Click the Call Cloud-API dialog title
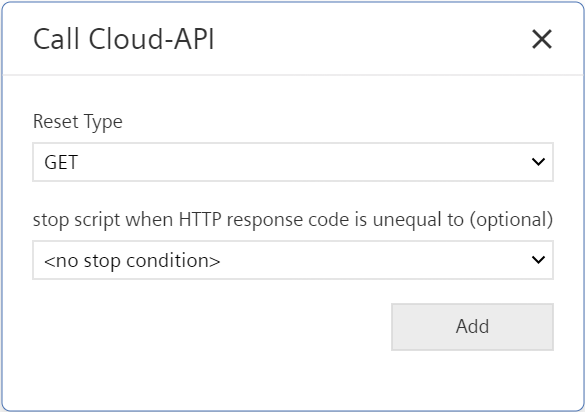This screenshot has width=585, height=412. 124,39
